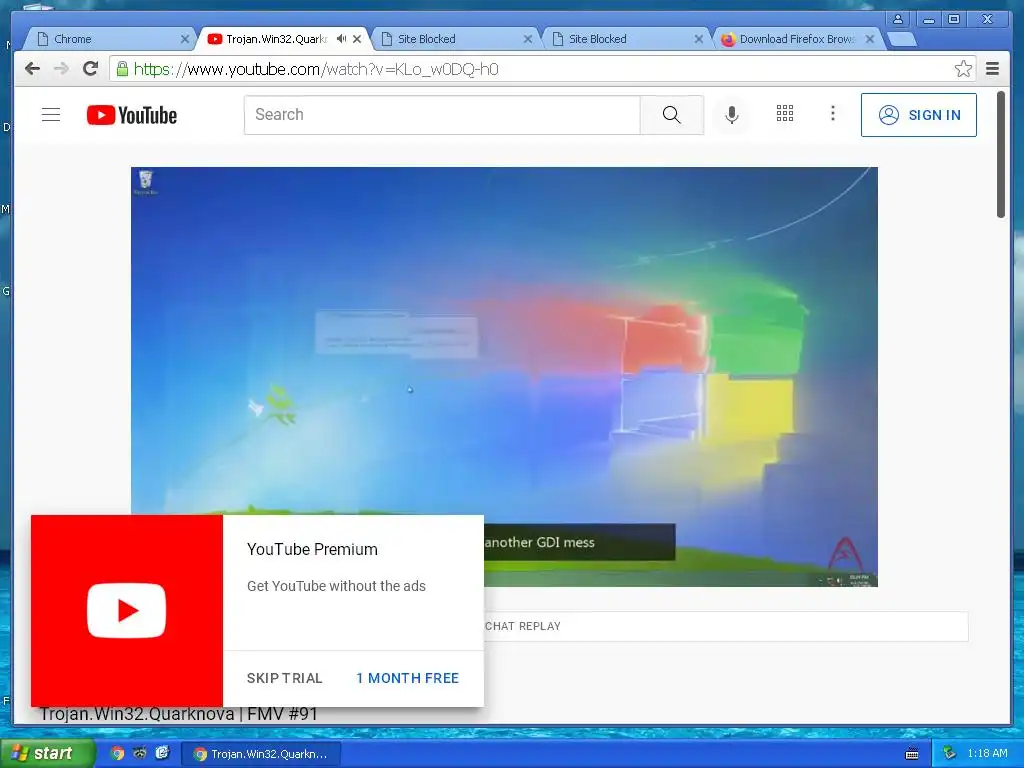The height and width of the screenshot is (768, 1024).
Task: Click the third quick launch icon
Action: 163,753
